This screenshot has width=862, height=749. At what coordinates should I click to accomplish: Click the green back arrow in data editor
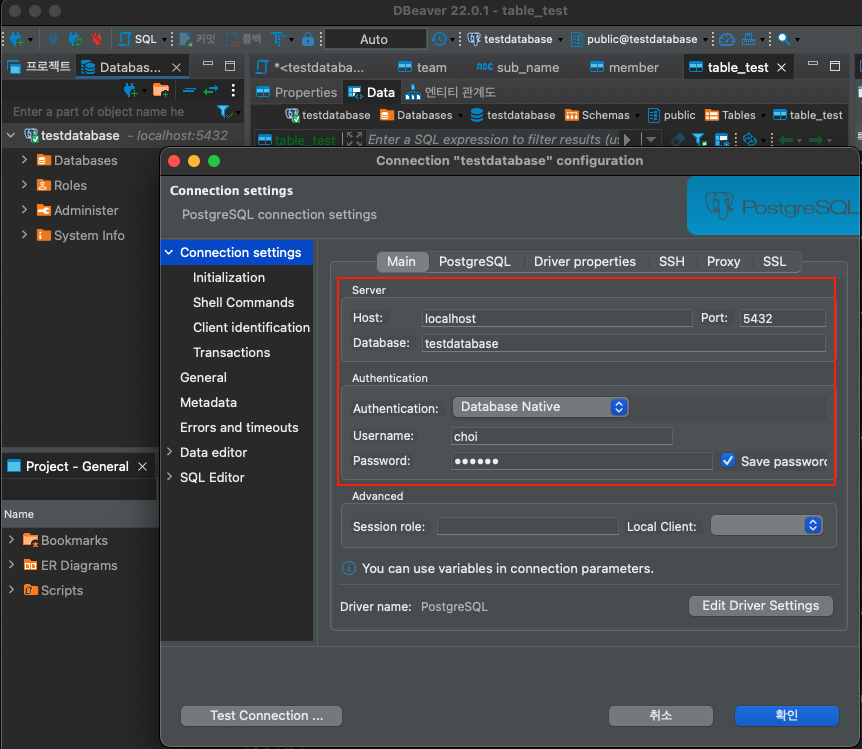tap(786, 140)
